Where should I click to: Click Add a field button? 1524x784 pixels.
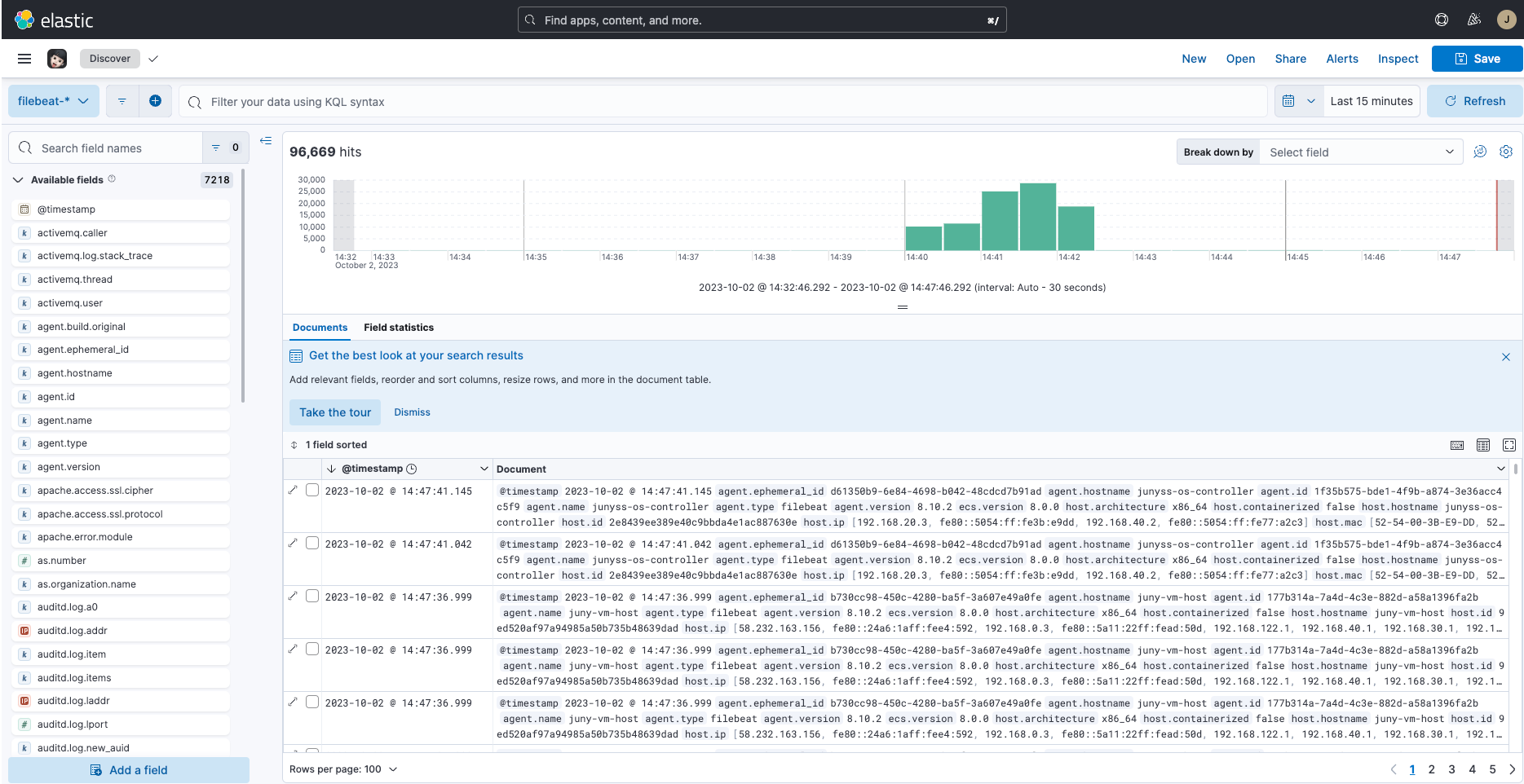pyautogui.click(x=129, y=770)
